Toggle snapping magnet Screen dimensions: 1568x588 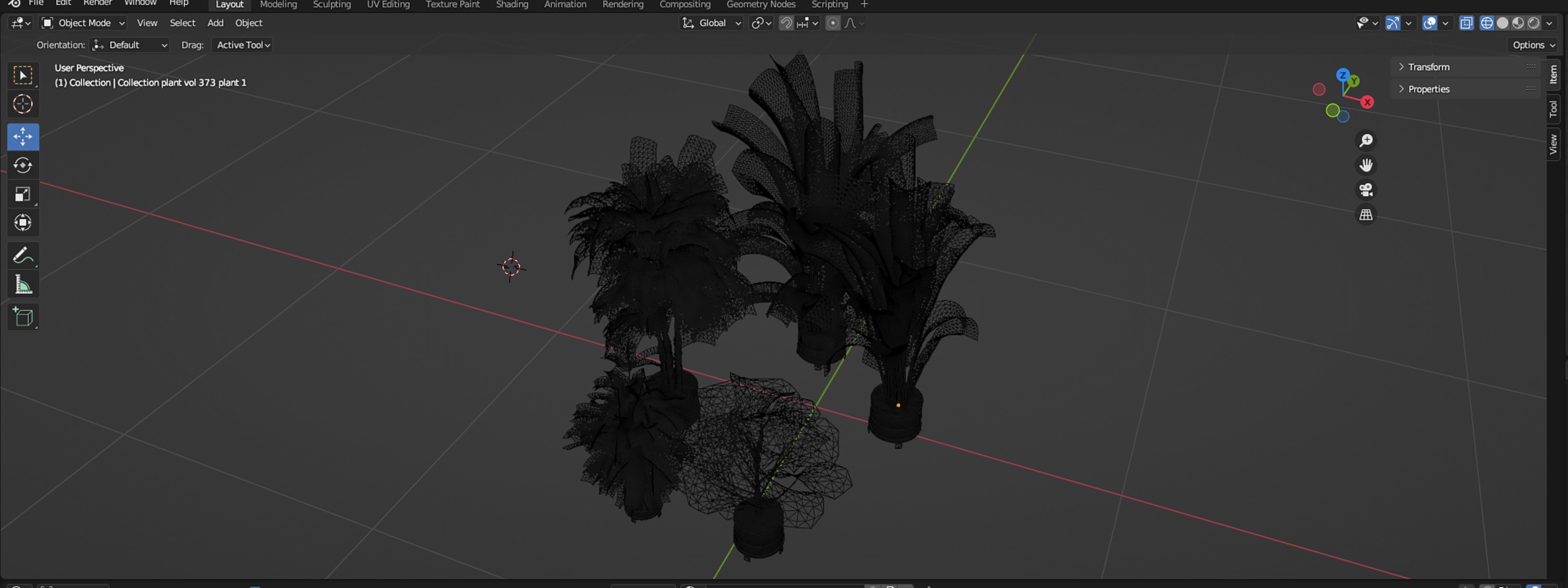pyautogui.click(x=786, y=23)
